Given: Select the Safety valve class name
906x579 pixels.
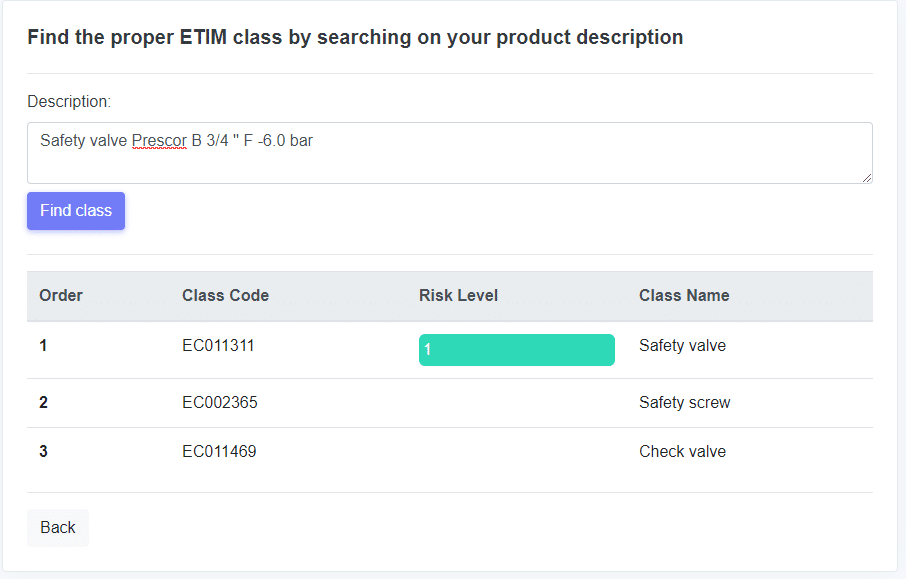Looking at the screenshot, I should tap(682, 346).
